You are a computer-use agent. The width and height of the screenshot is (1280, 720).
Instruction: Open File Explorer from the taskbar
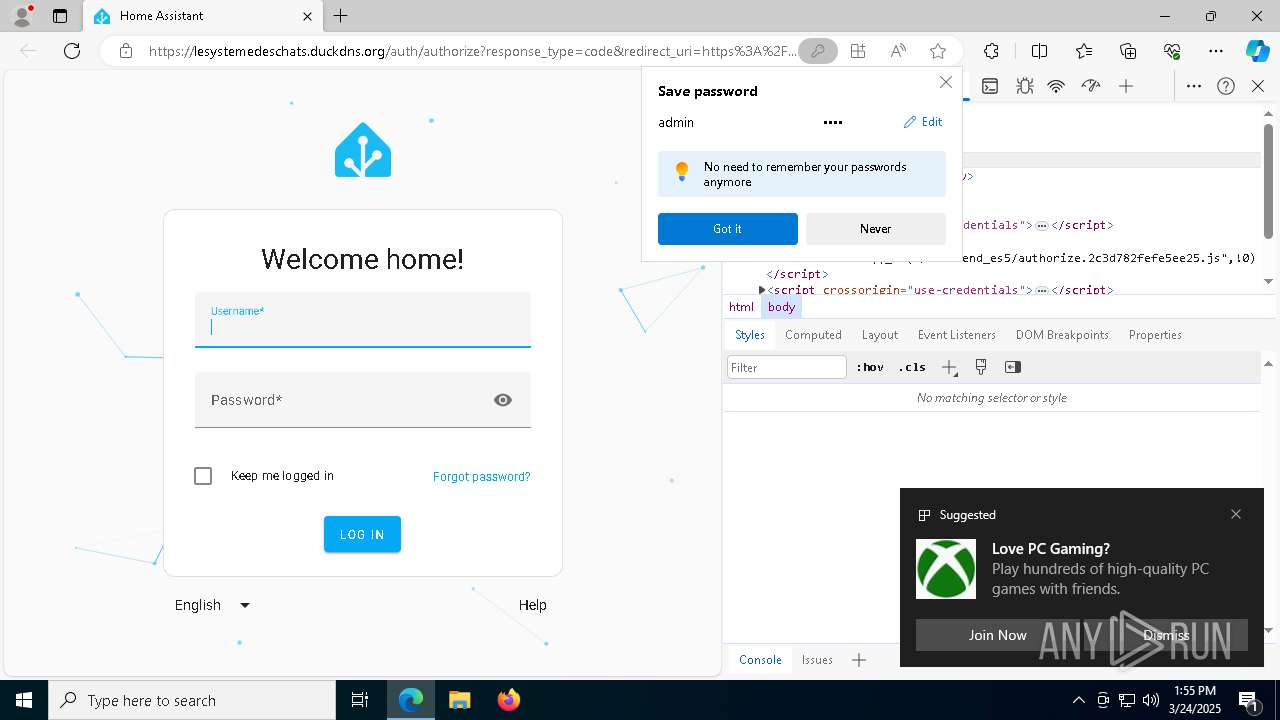click(x=460, y=700)
